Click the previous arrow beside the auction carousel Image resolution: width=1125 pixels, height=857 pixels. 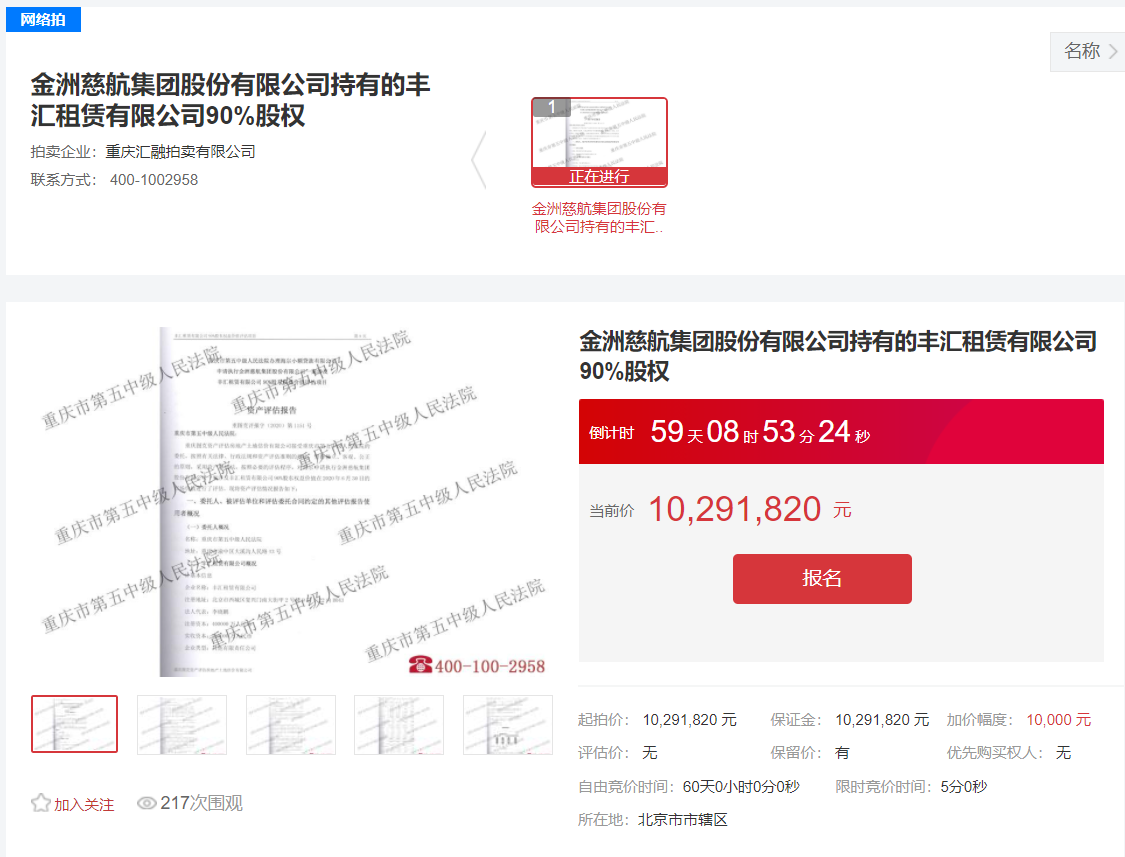pos(479,159)
